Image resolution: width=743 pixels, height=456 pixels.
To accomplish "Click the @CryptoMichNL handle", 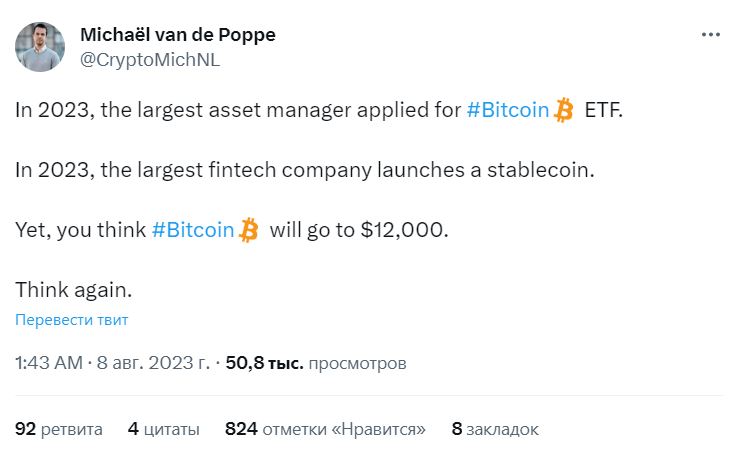I will tap(149, 59).
